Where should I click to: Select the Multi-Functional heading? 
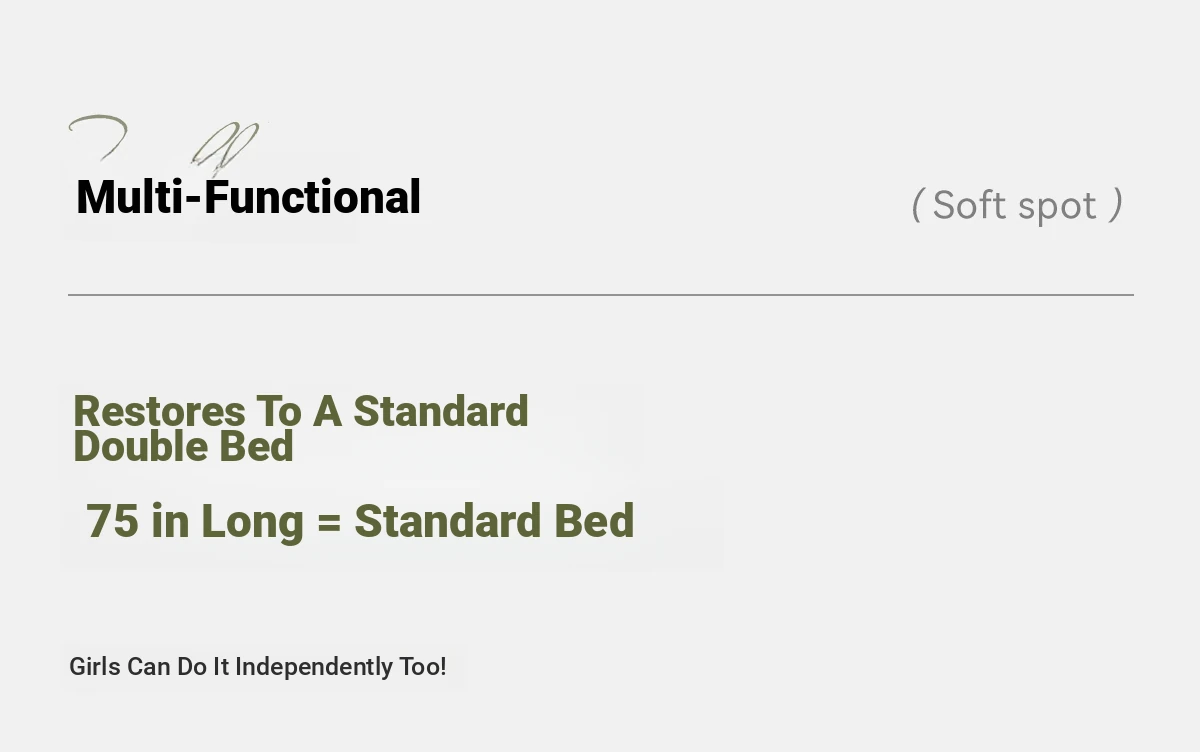[248, 197]
